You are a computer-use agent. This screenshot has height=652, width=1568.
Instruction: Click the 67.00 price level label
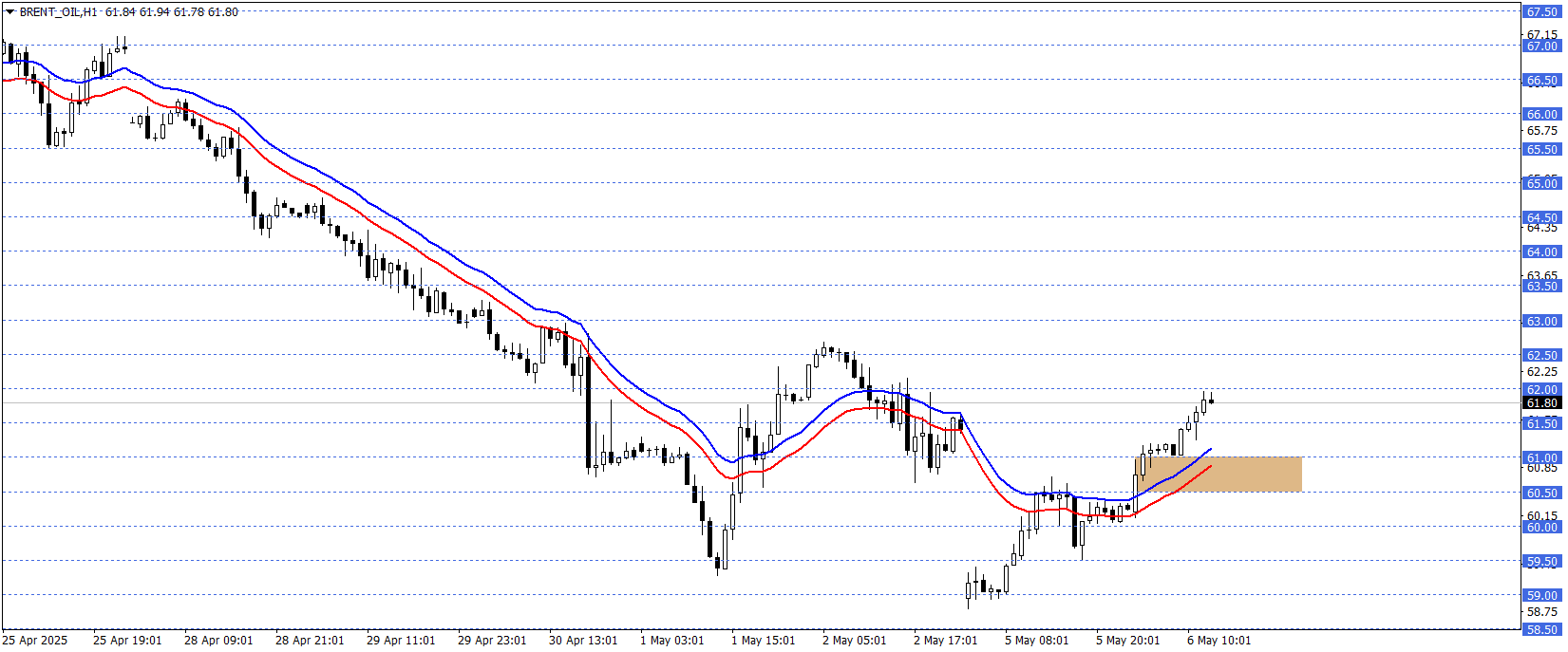pyautogui.click(x=1542, y=47)
